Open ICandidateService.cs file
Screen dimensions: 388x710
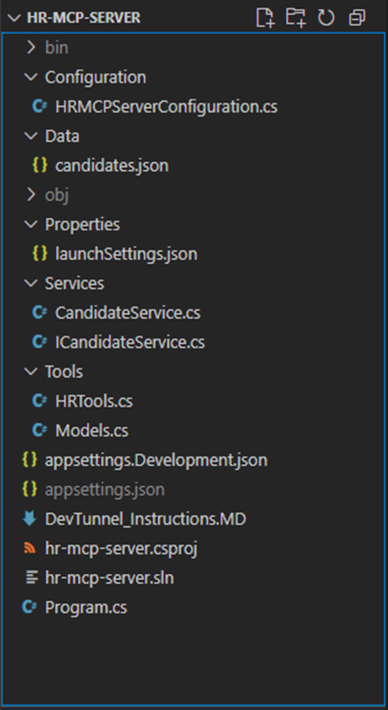(x=130, y=342)
